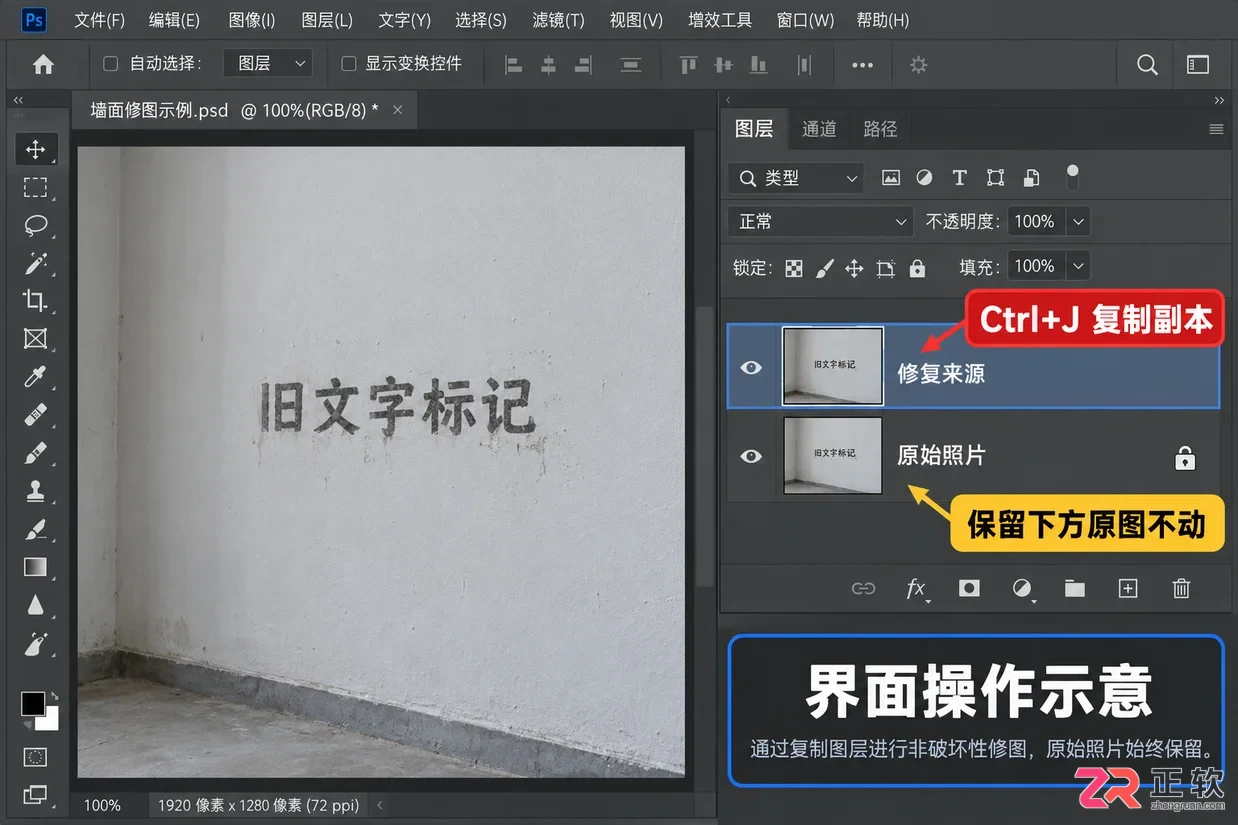This screenshot has height=825, width=1238.
Task: Click align right edges icon
Action: point(582,65)
